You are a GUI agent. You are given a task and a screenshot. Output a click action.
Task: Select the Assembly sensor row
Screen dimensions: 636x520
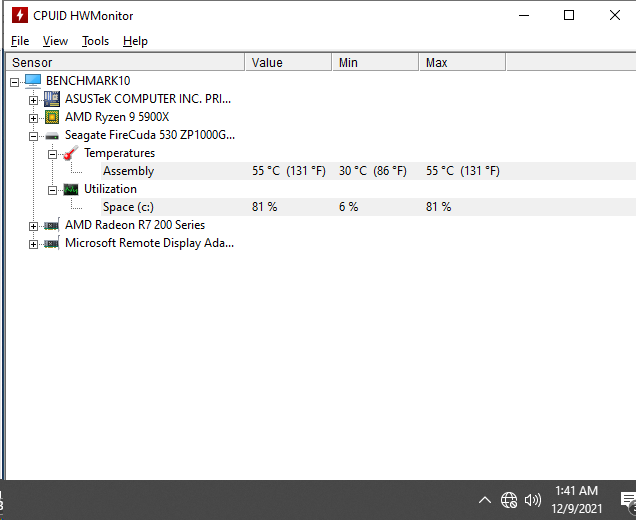[368, 171]
